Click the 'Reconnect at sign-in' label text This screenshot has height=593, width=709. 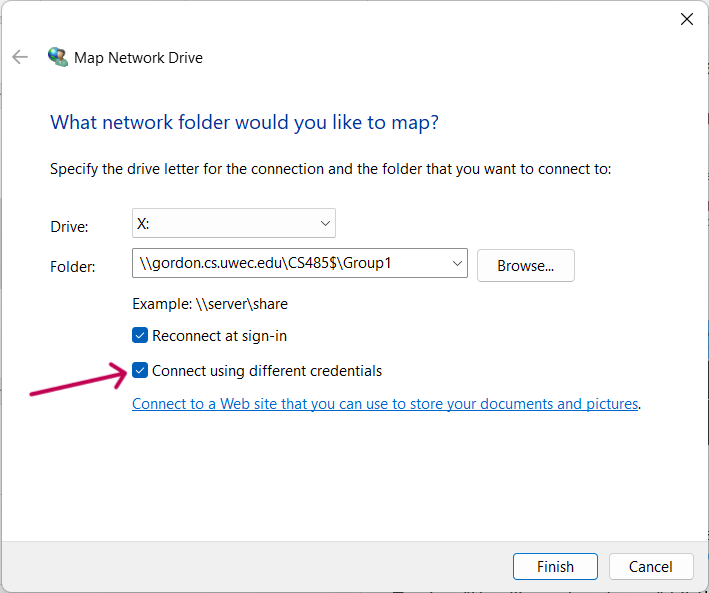[219, 336]
